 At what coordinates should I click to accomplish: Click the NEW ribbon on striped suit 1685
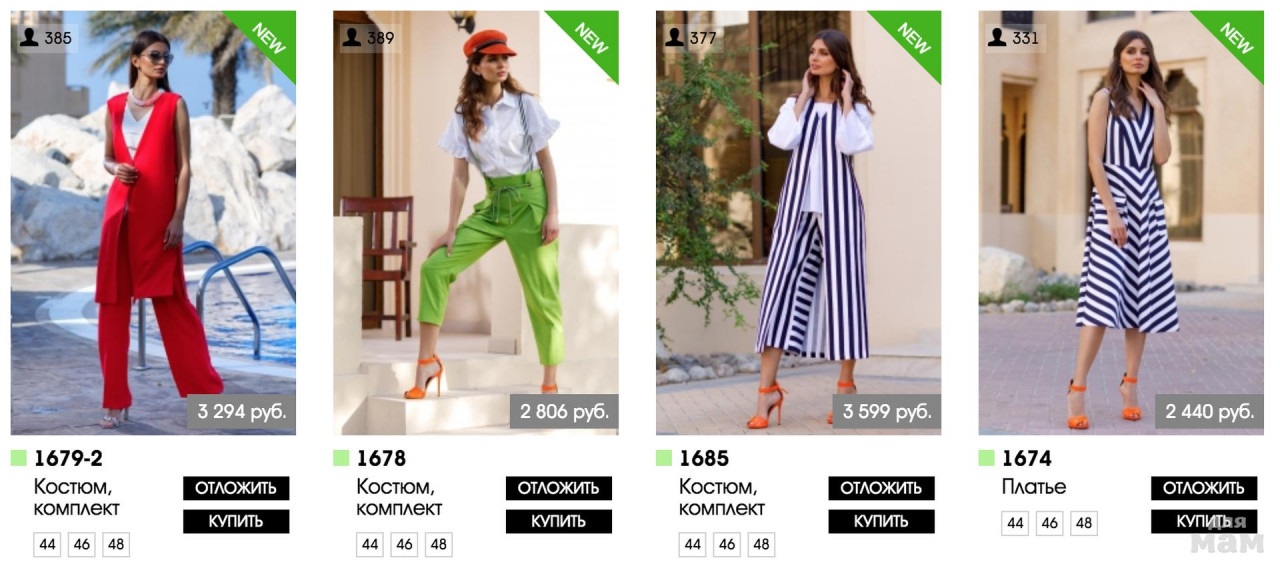tap(912, 38)
